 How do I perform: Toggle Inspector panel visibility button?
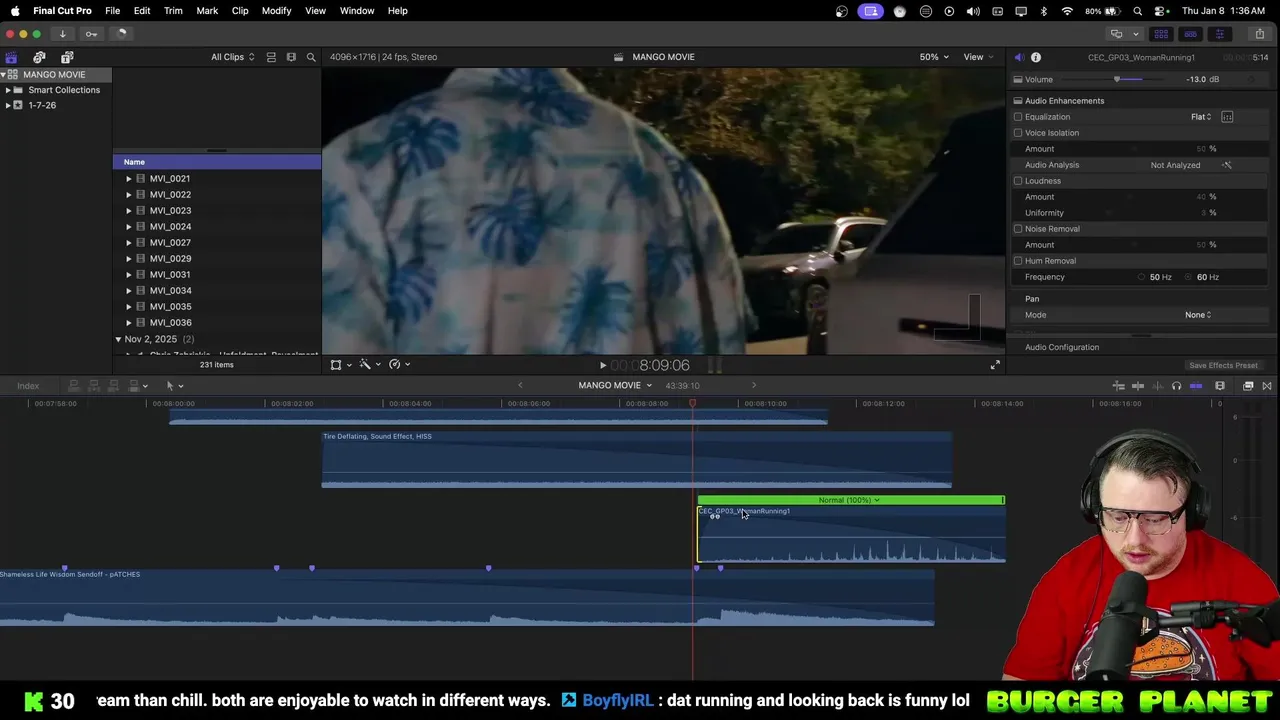[x=1219, y=34]
